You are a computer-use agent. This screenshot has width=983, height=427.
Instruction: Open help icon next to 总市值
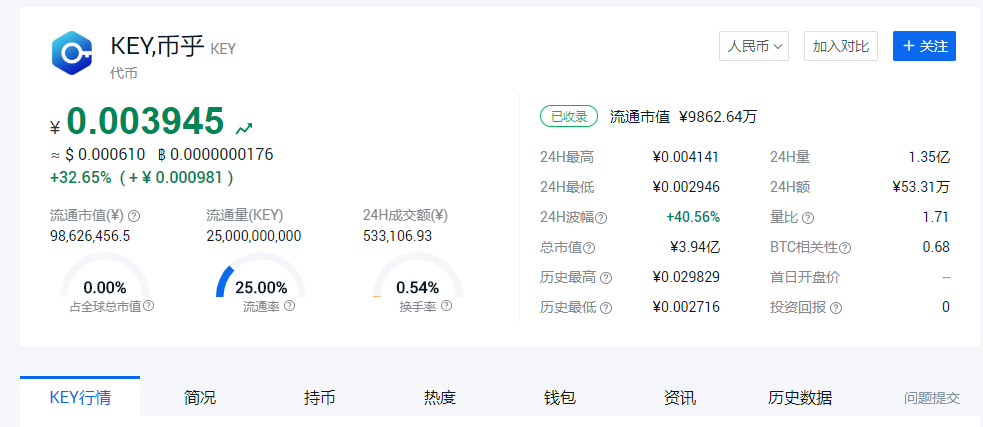[x=589, y=248]
